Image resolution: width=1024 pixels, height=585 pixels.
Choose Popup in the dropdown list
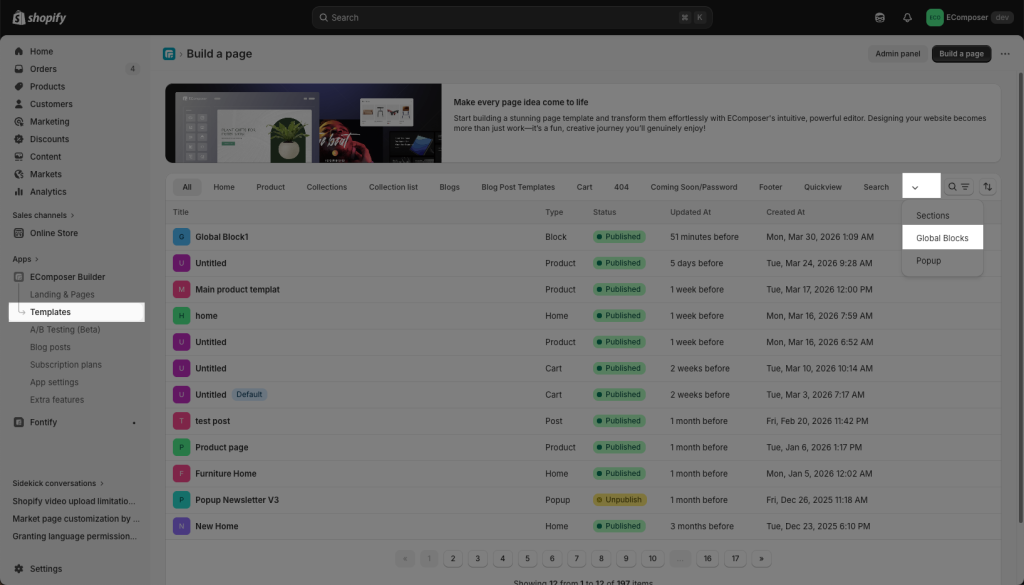[928, 261]
